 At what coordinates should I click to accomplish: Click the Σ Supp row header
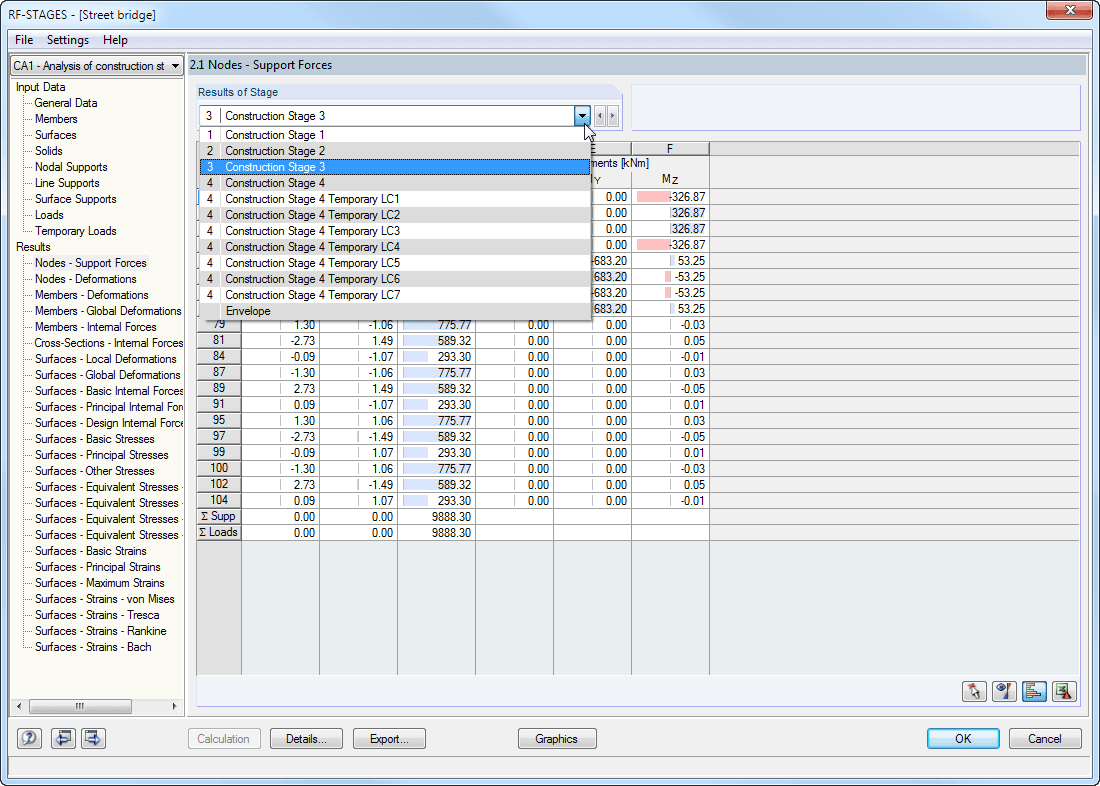(x=219, y=517)
